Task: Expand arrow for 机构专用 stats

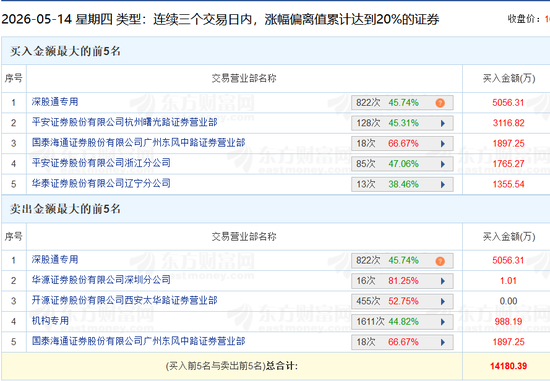Action: coord(443,322)
